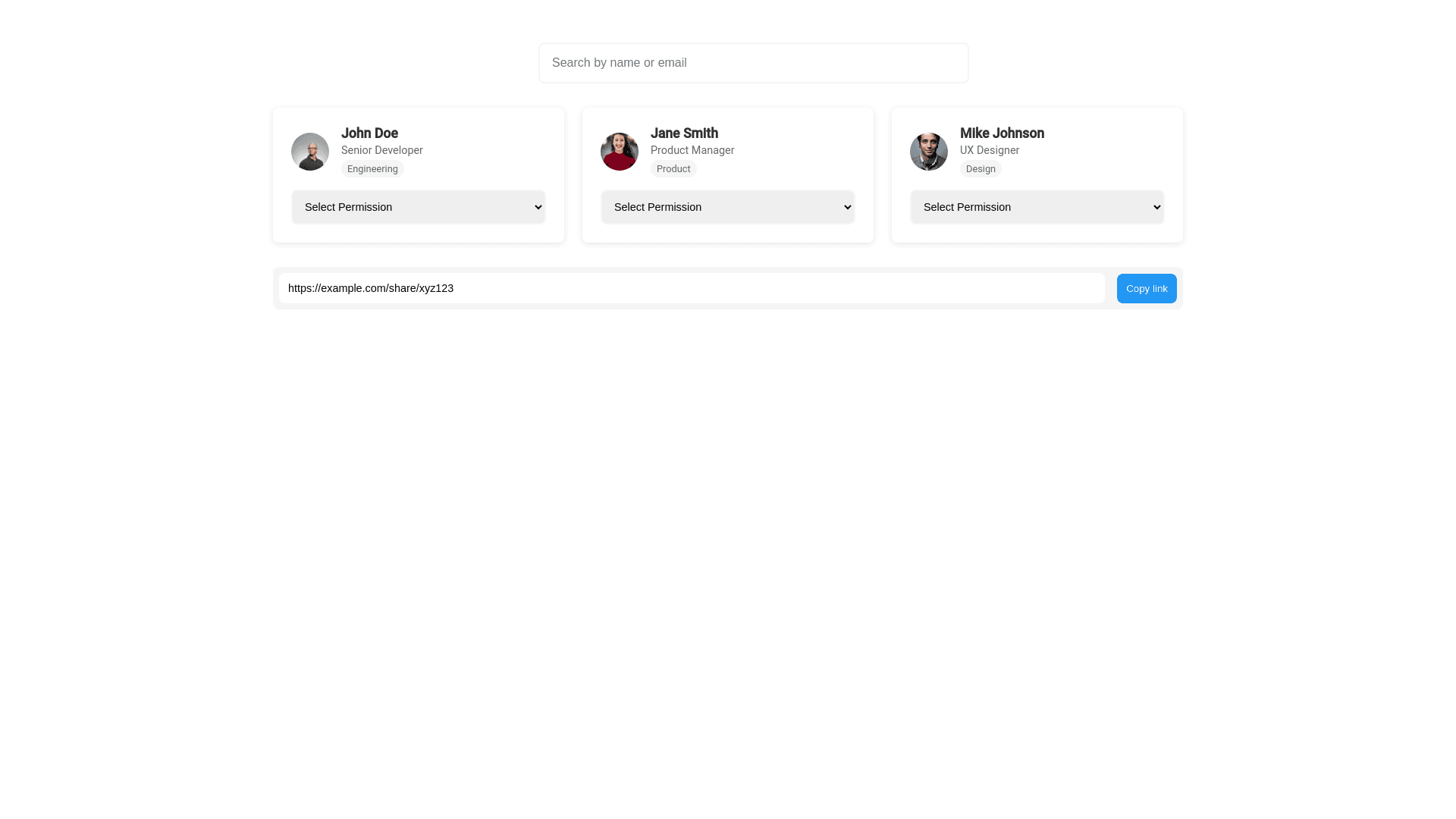1456x819 pixels.
Task: Focus the search by name or email field
Action: pyautogui.click(x=753, y=63)
